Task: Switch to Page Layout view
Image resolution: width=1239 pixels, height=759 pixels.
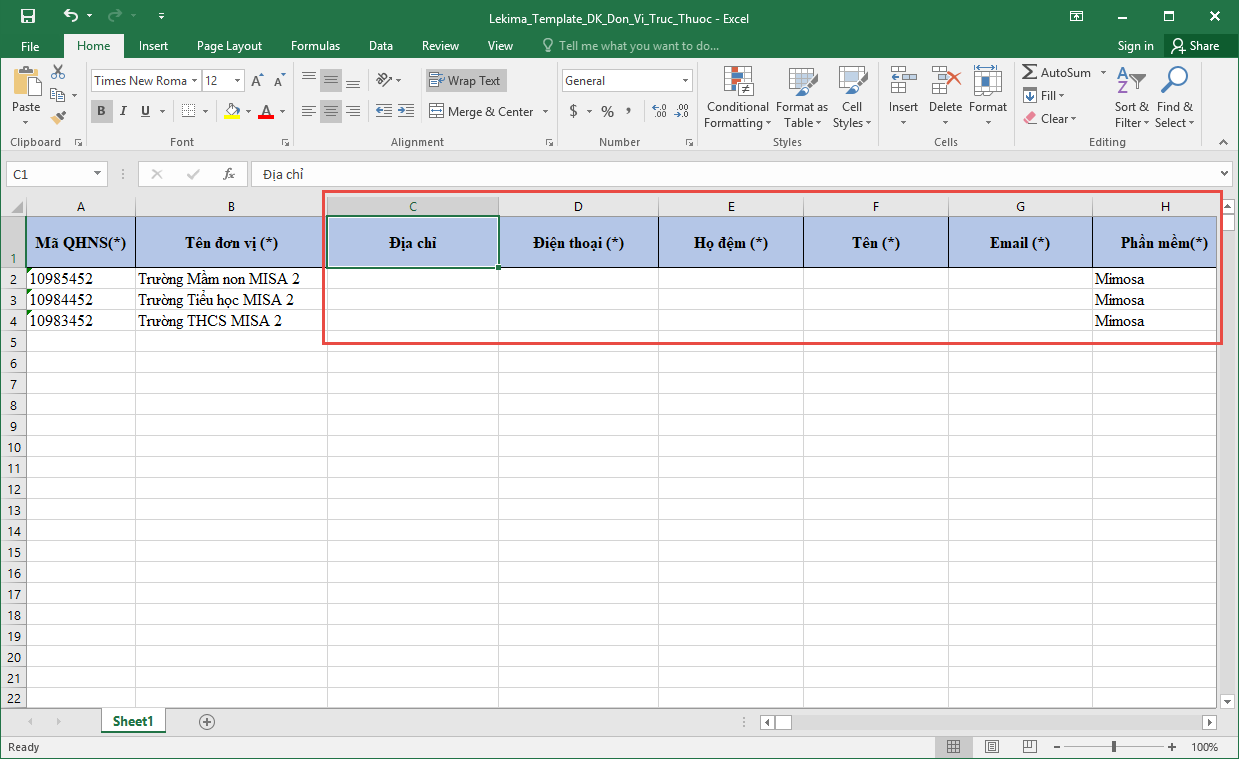Action: 991,747
